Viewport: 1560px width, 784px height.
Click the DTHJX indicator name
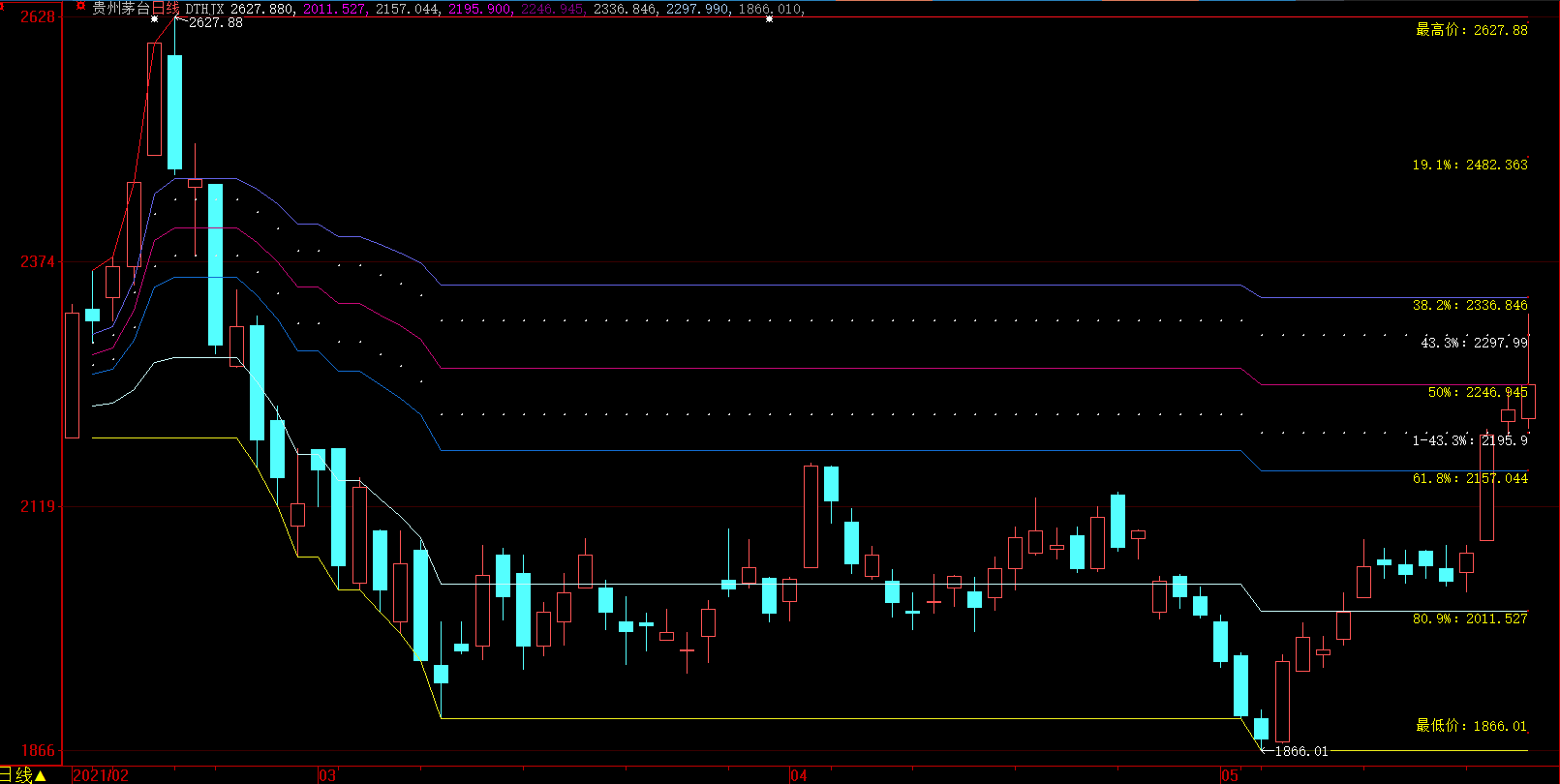(x=204, y=9)
